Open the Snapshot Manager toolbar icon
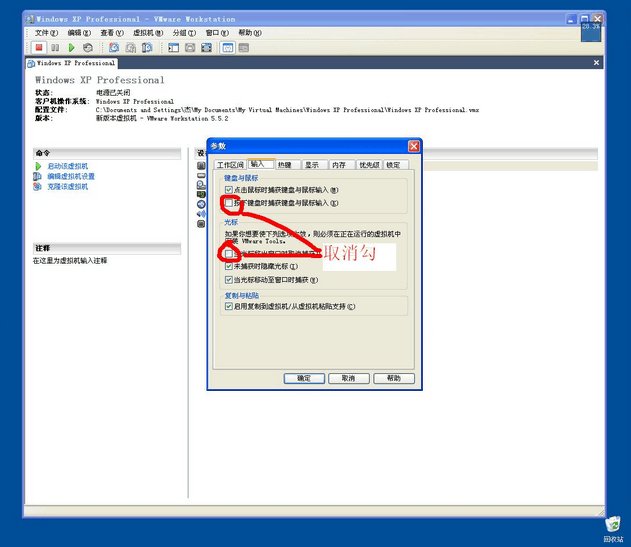This screenshot has height=547, width=631. 146,47
